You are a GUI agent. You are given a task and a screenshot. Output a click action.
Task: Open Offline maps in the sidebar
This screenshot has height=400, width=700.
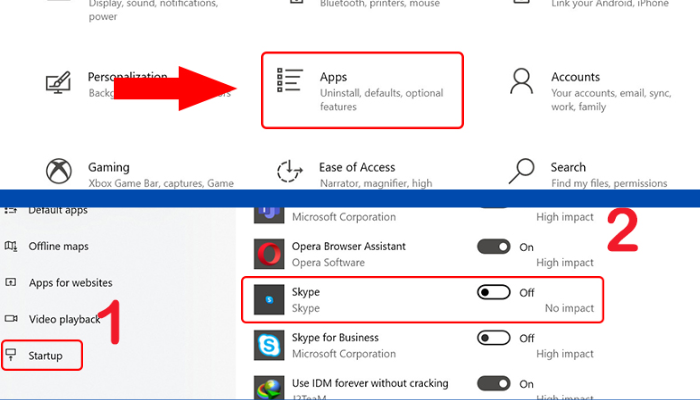tap(59, 246)
